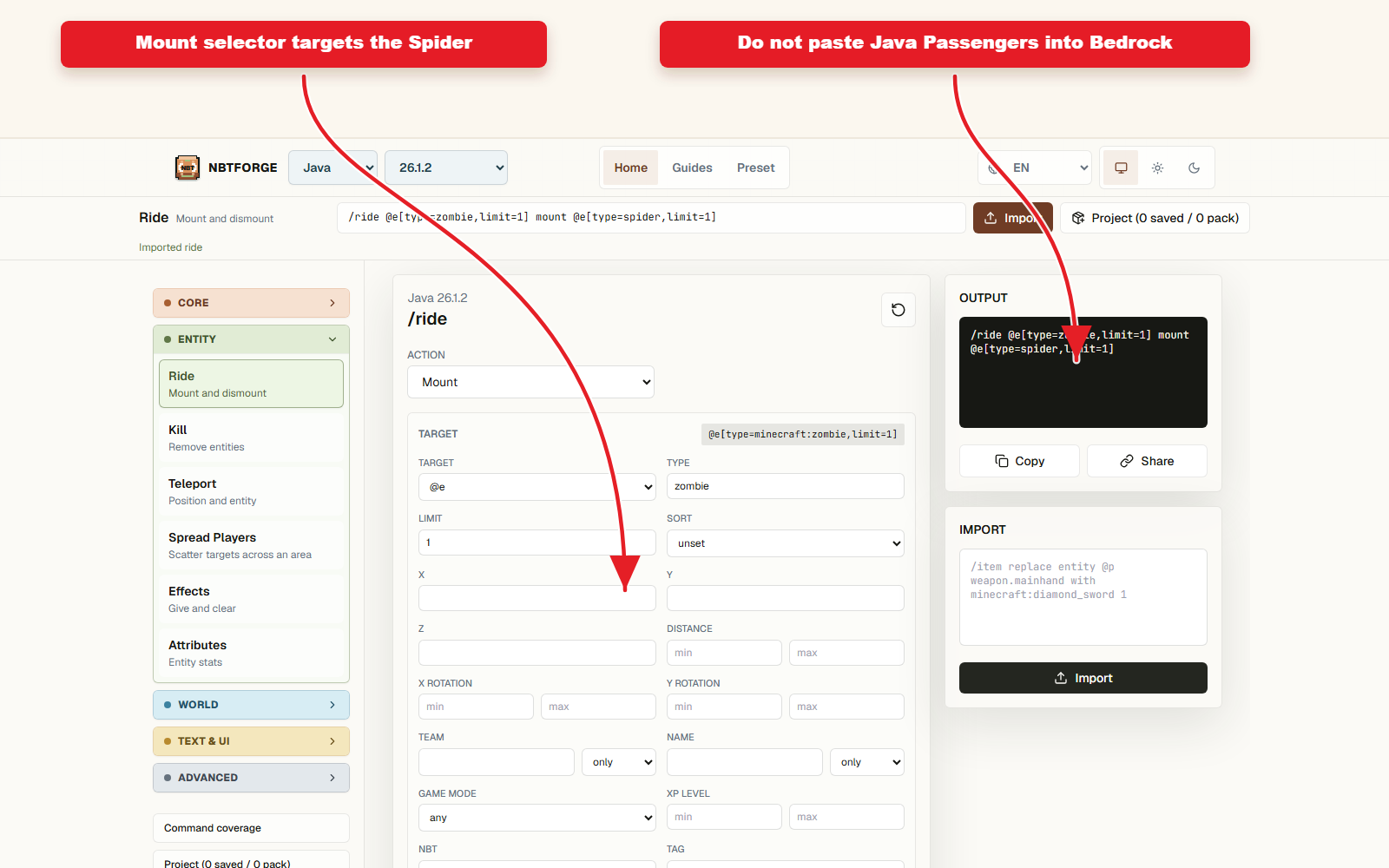Select the Kill command in the sidebar
1389x868 pixels.
[251, 437]
